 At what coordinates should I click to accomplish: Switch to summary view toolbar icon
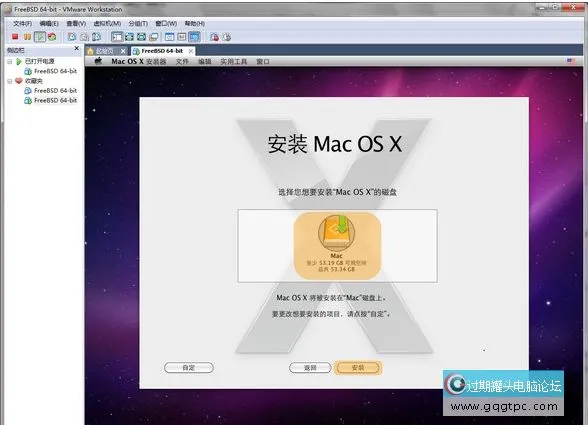click(170, 37)
